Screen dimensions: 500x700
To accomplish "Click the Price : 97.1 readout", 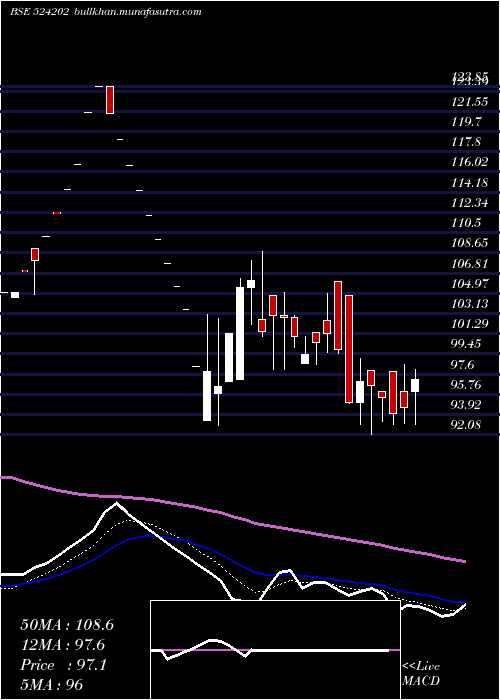I will 63,665.
